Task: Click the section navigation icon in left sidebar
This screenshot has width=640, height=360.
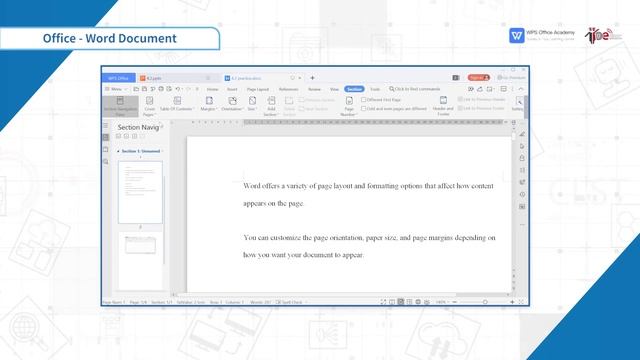Action: pyautogui.click(x=106, y=138)
